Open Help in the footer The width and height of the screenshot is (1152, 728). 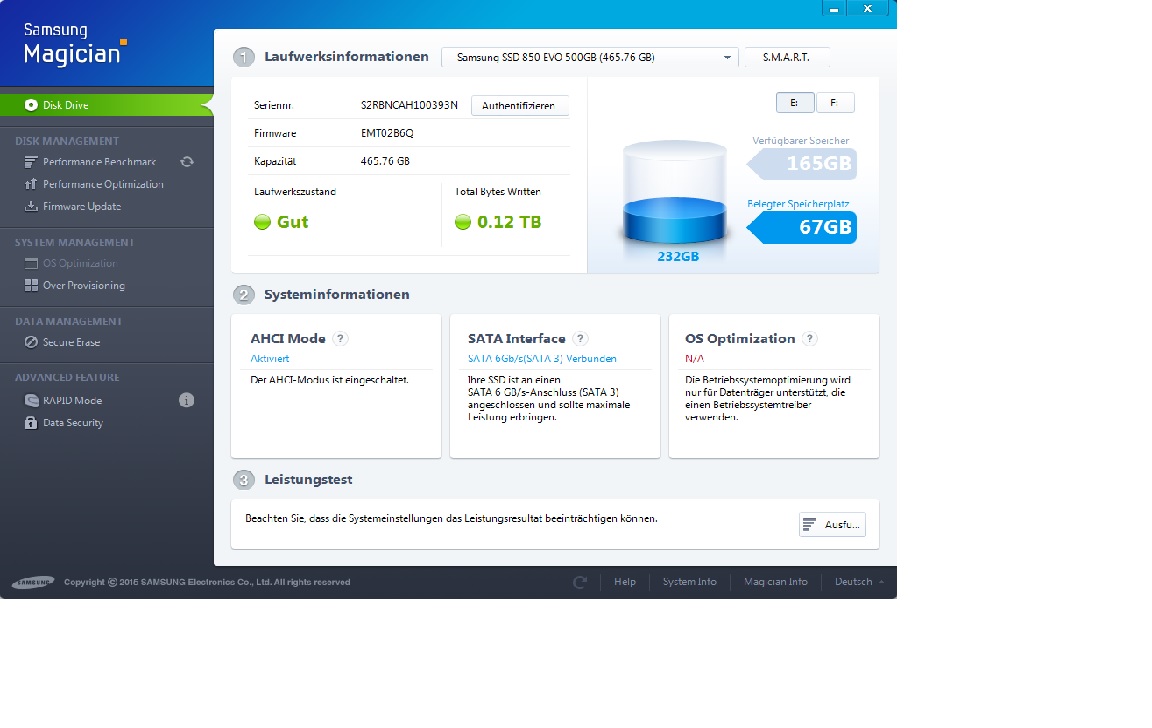tap(625, 582)
